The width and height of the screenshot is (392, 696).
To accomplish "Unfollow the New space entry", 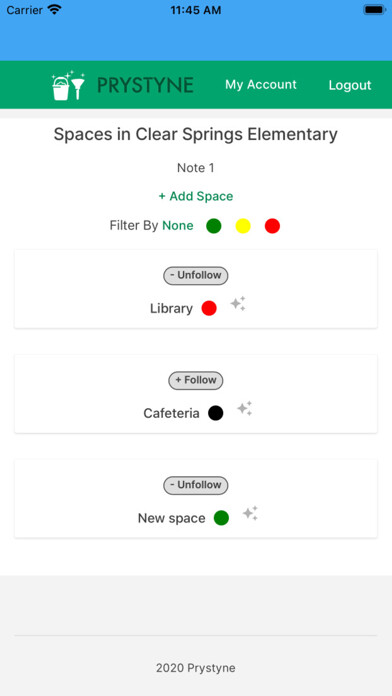I will point(196,485).
